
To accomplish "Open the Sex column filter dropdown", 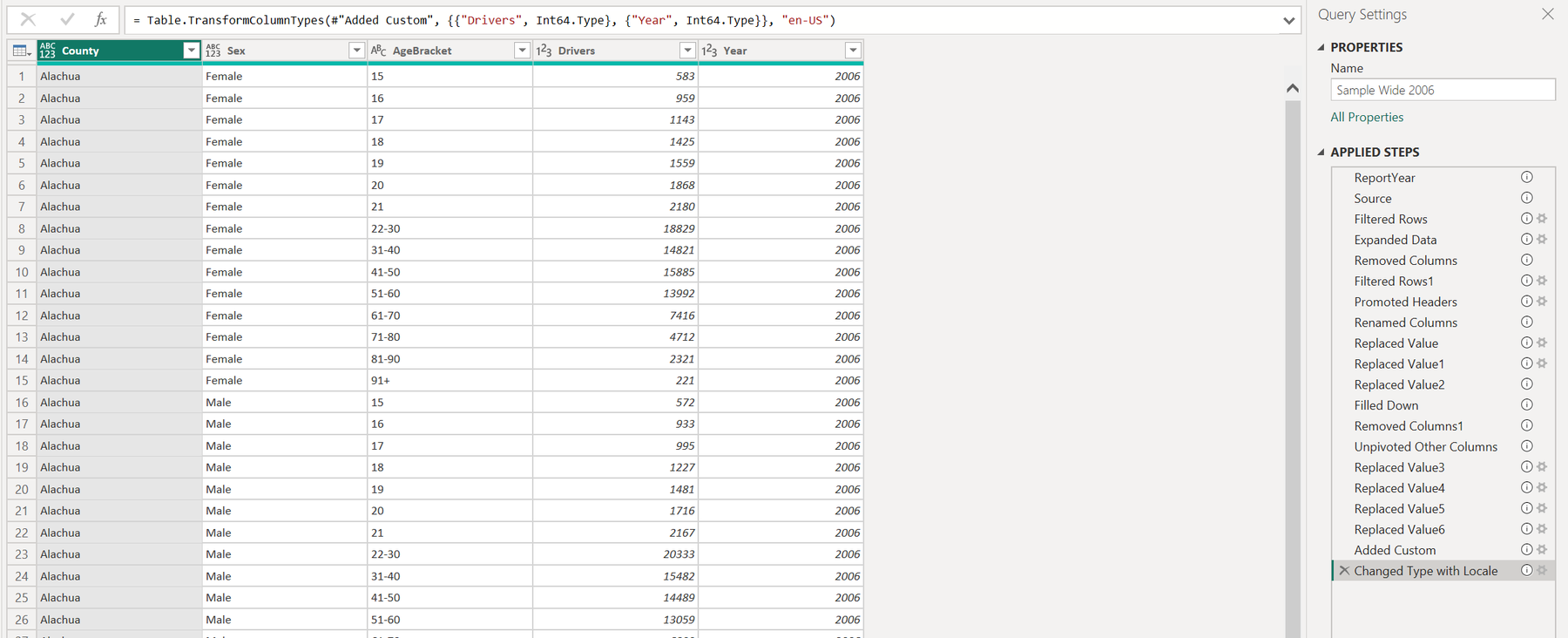I will point(356,51).
